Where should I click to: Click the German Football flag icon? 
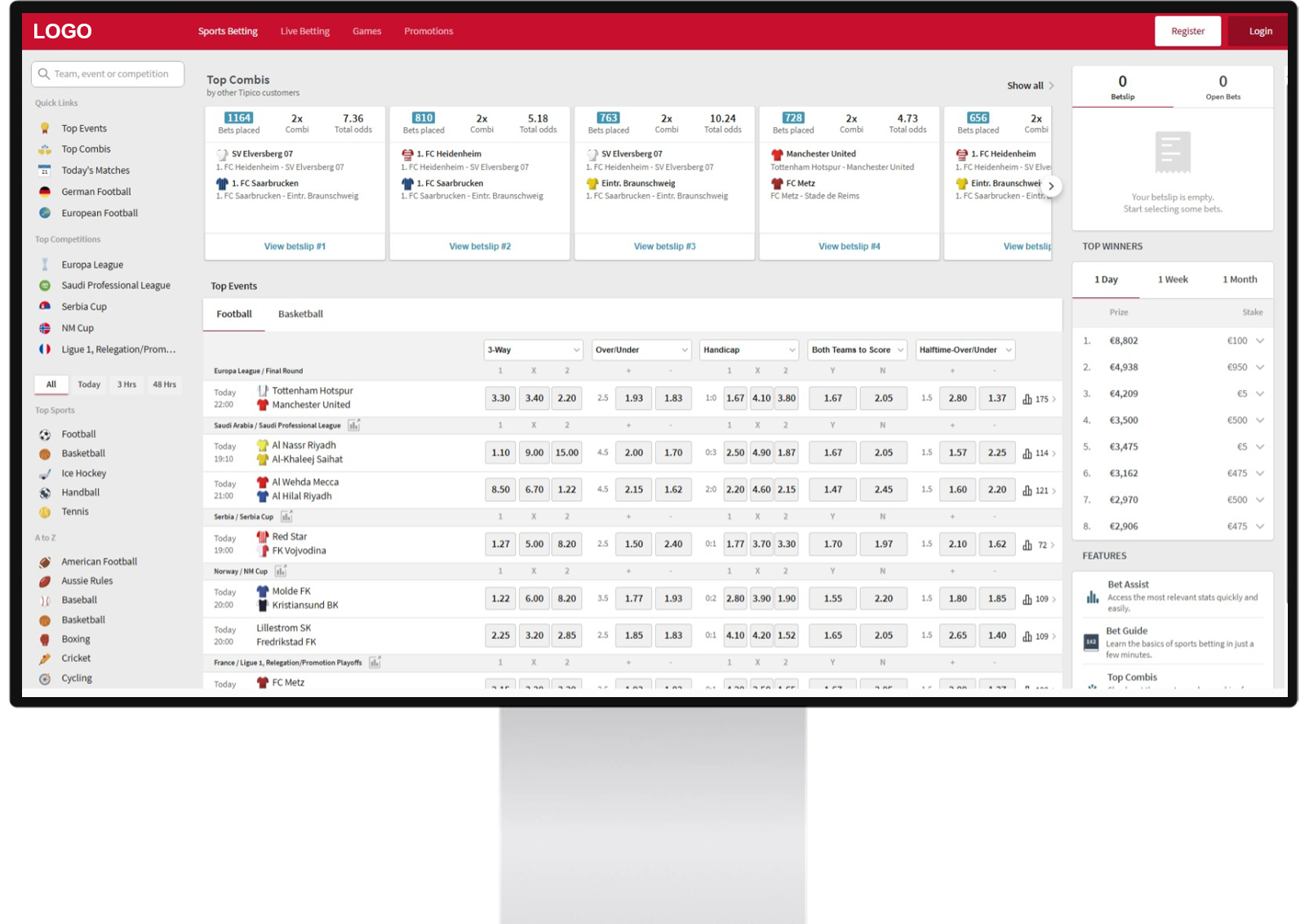click(45, 192)
